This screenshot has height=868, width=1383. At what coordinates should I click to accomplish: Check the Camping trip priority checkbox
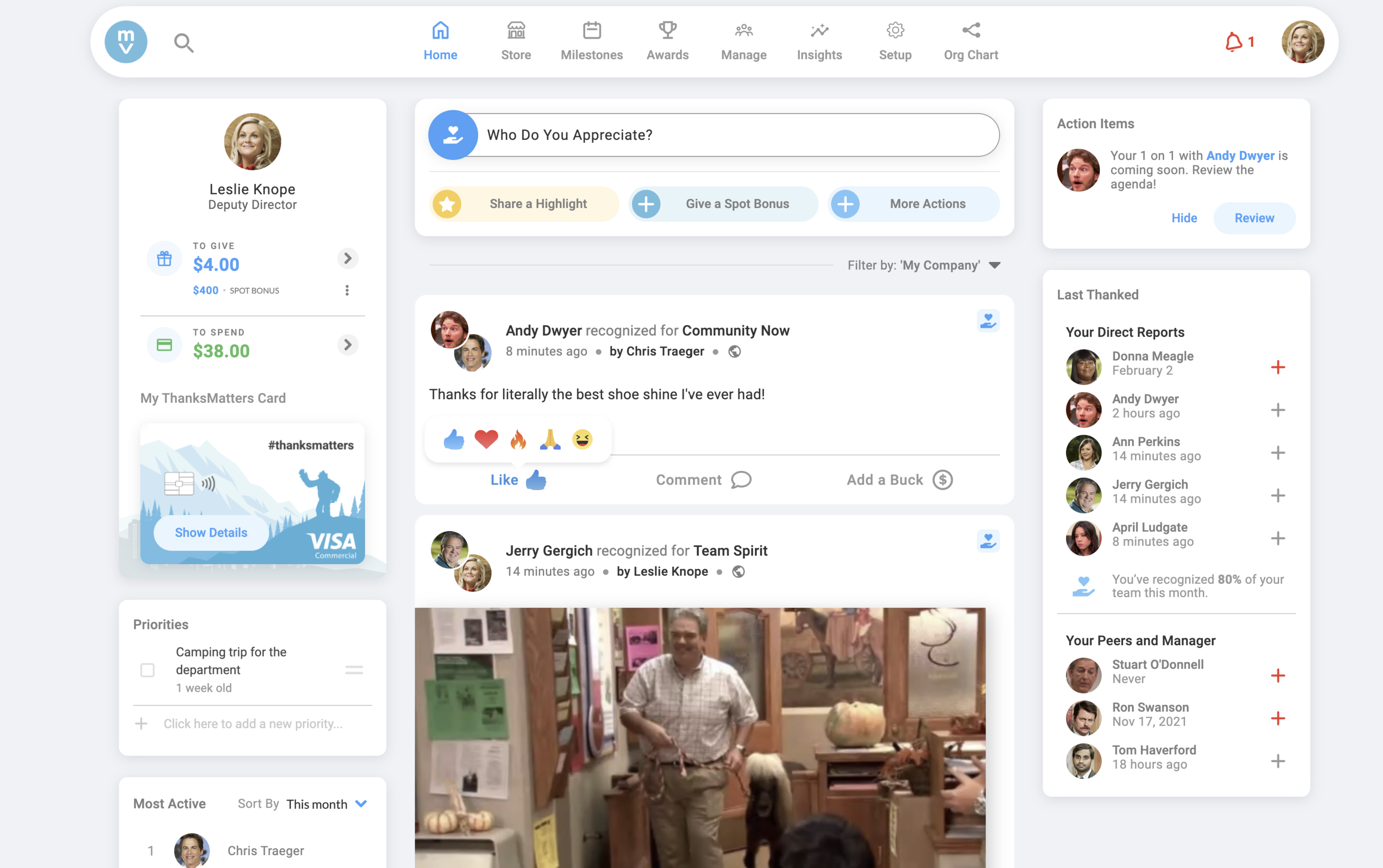[x=148, y=670]
